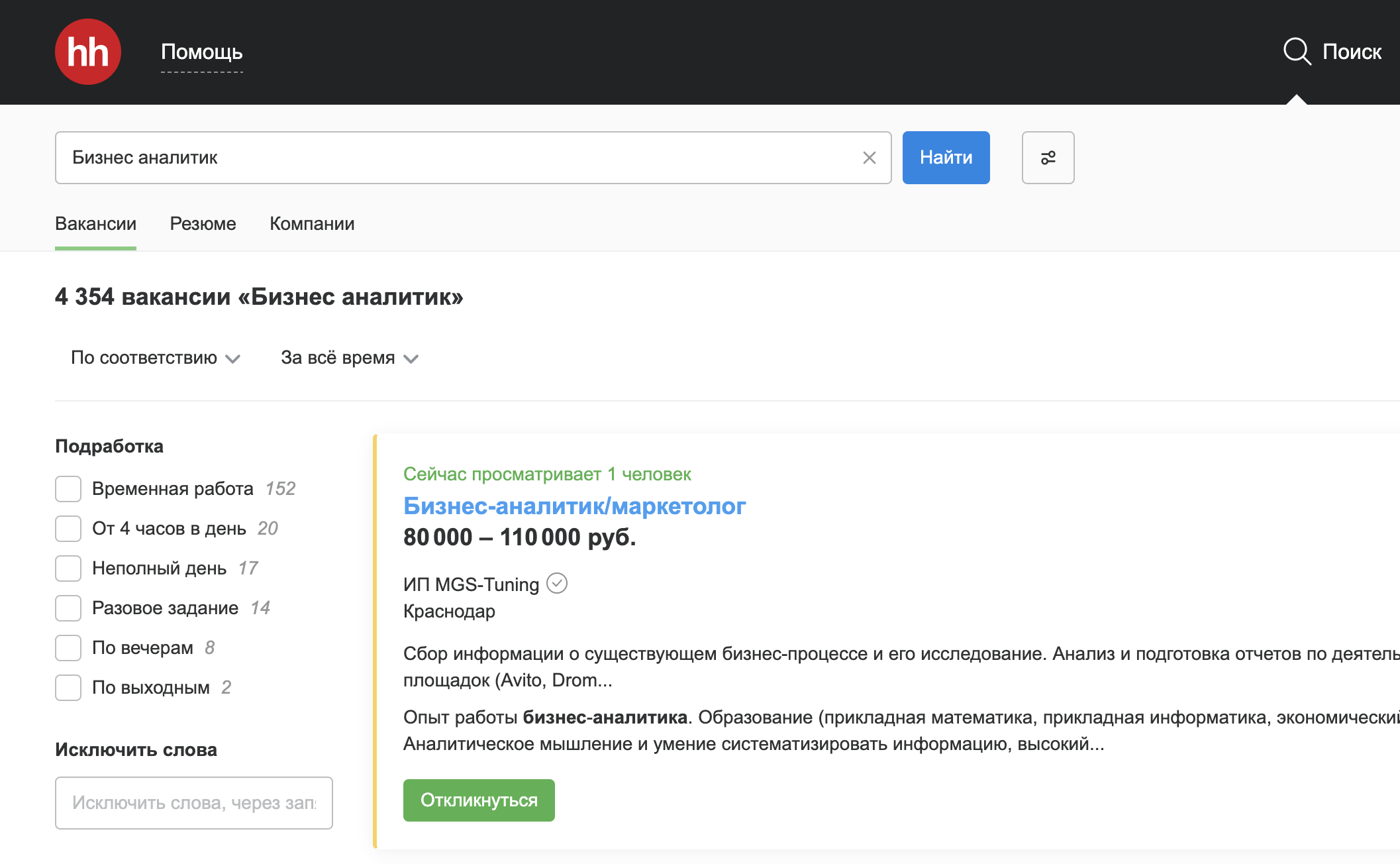The width and height of the screenshot is (1400, 864).
Task: Check the От 4 часов в день option
Action: (68, 529)
